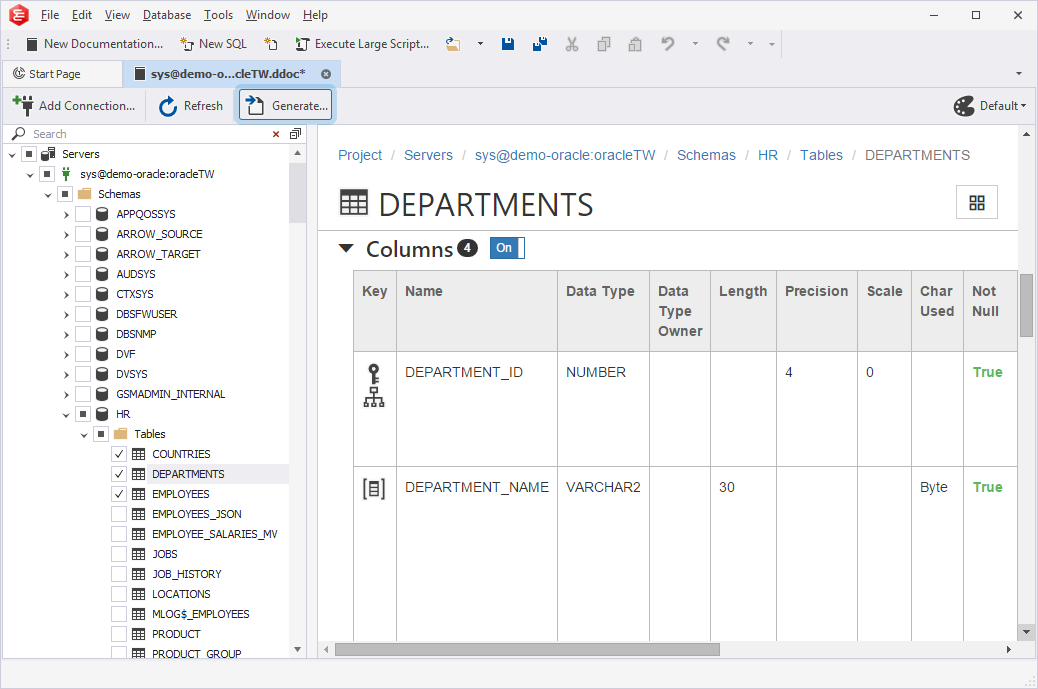Expand the ARROW_SOURCE schema node
This screenshot has height=689, width=1038.
(66, 234)
